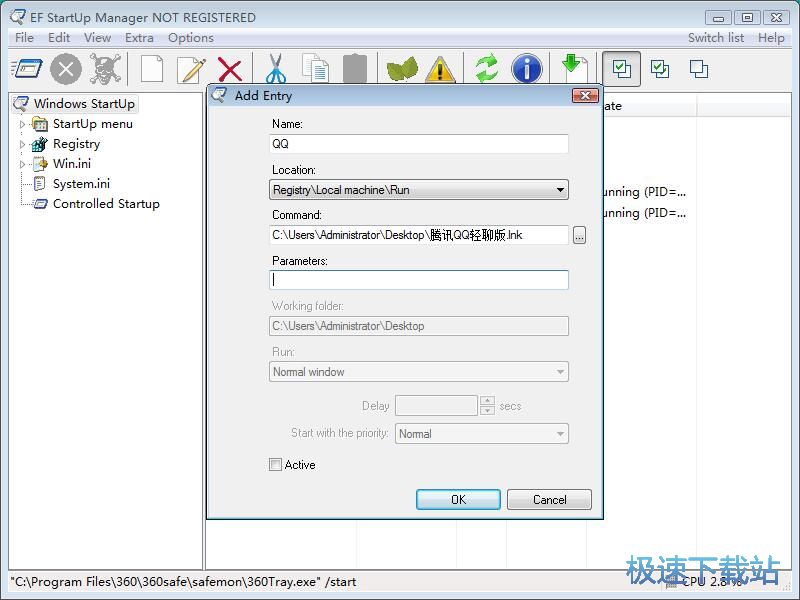Open the File menu
800x600 pixels.
24,38
